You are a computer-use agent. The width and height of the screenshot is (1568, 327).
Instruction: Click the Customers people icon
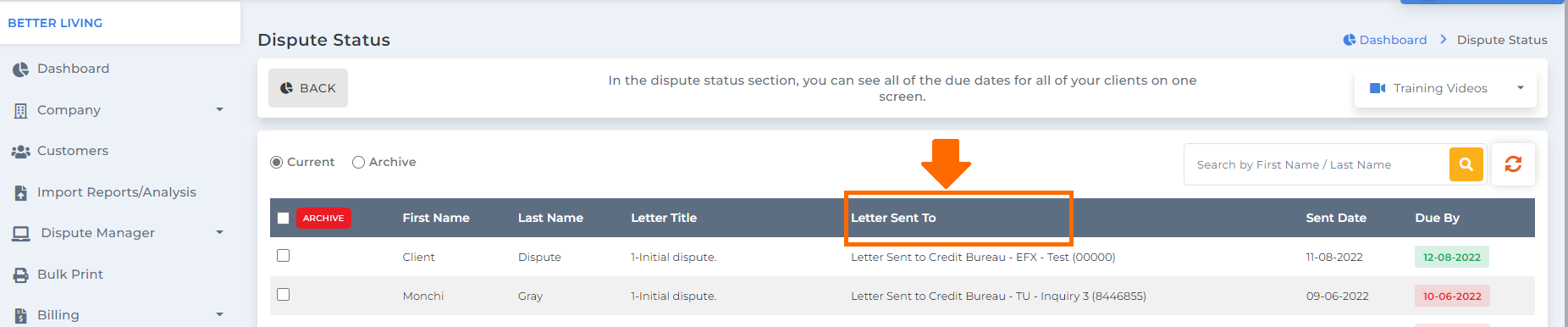tap(20, 152)
